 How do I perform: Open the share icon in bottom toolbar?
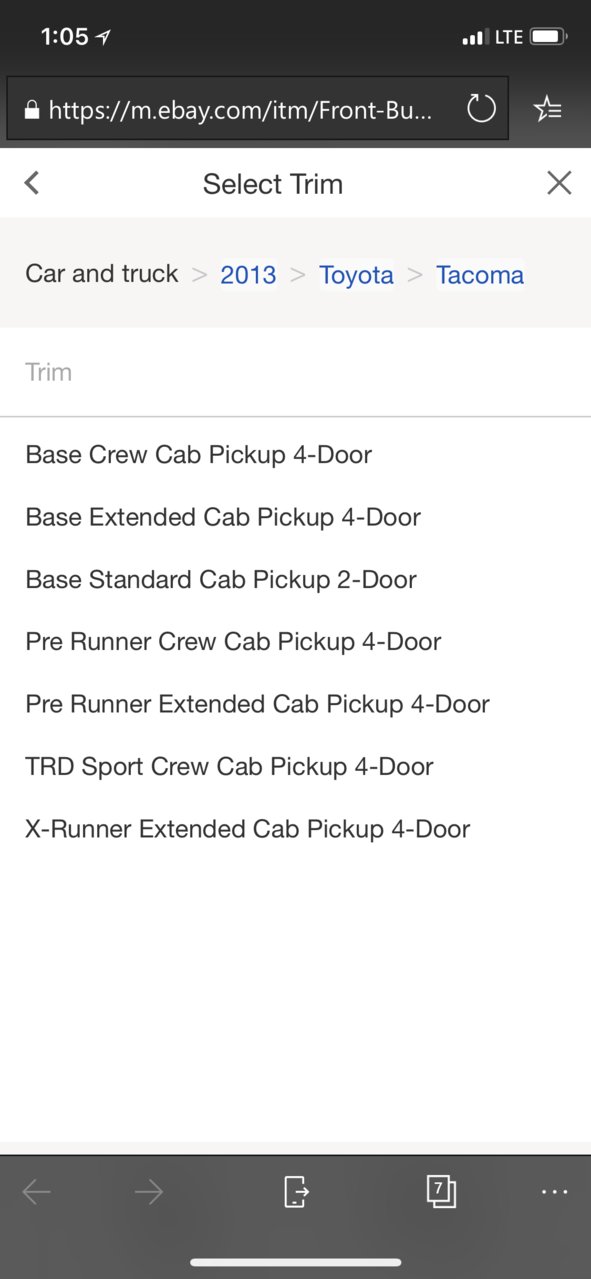coord(296,1192)
